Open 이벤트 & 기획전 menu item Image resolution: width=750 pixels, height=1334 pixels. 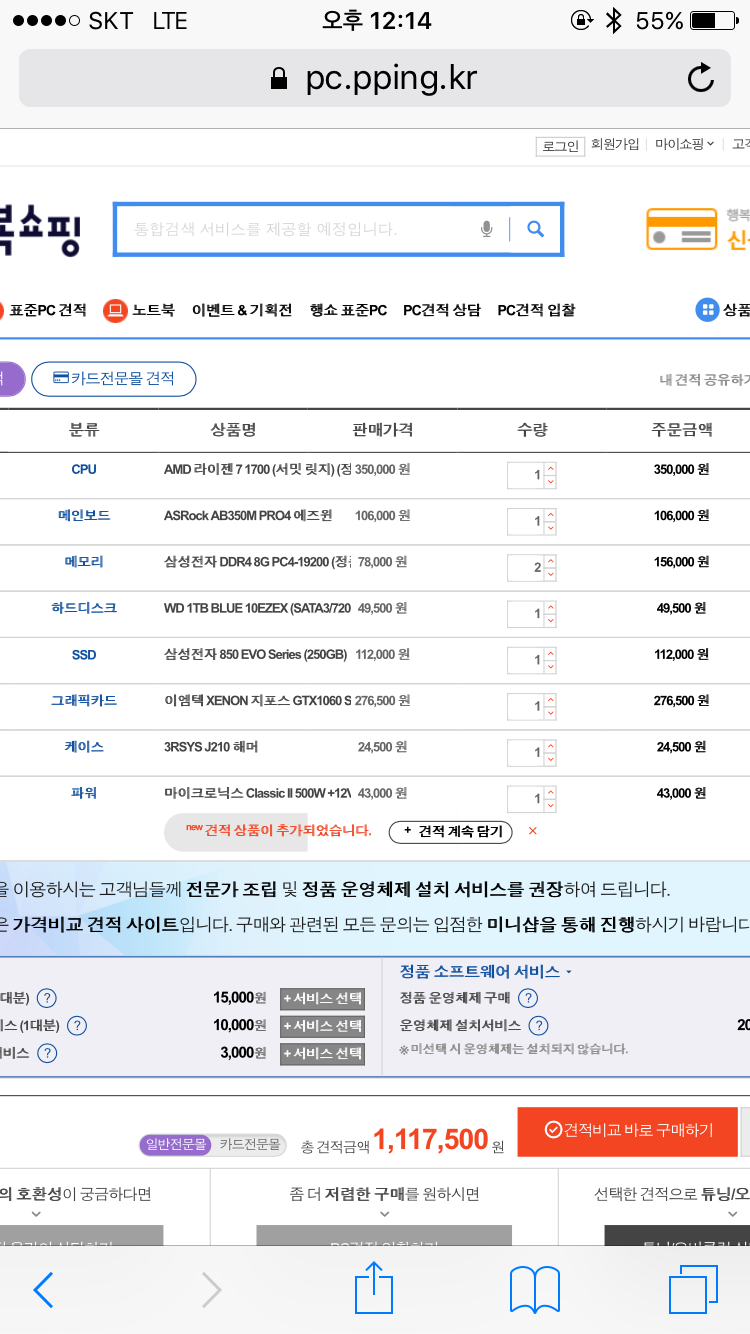pos(242,310)
